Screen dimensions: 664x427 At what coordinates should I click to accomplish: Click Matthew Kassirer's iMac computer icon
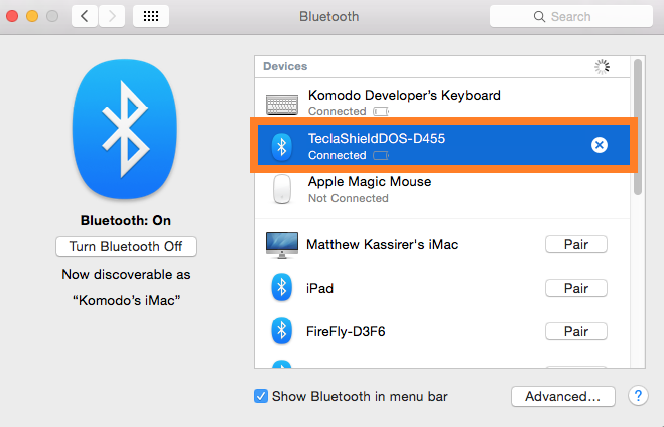[282, 245]
